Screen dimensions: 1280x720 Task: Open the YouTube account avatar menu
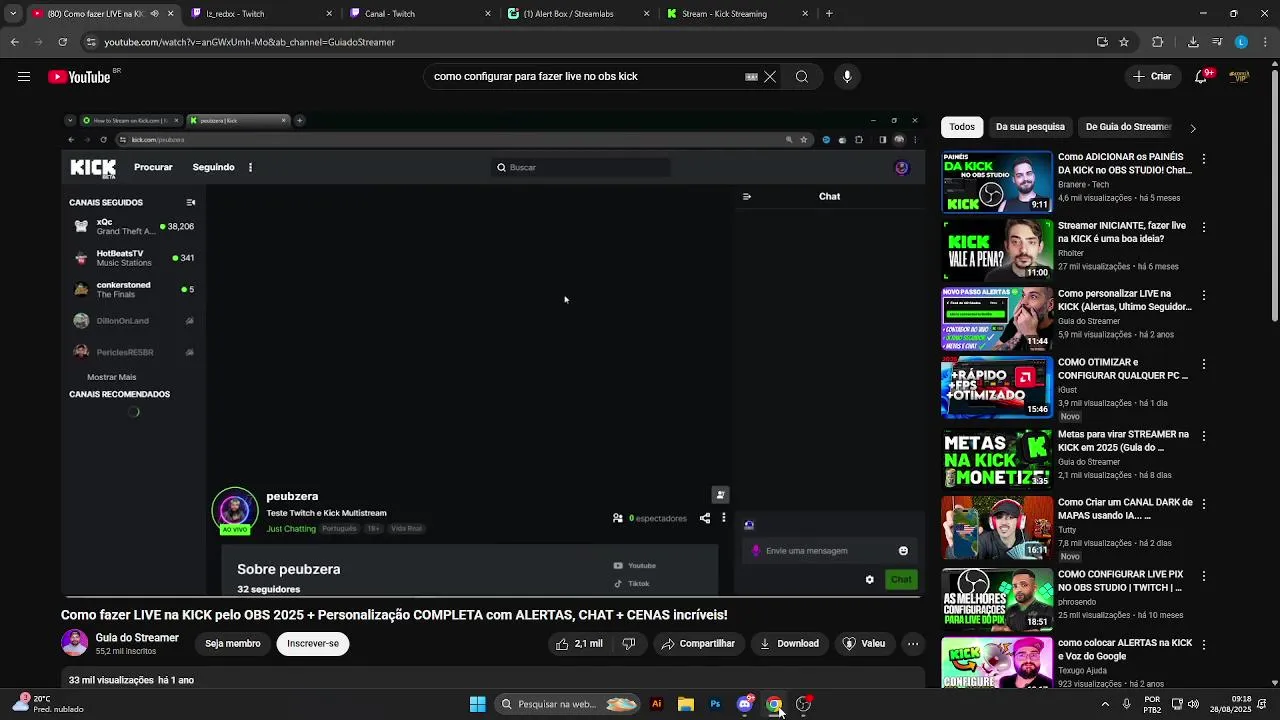[x=1240, y=77]
